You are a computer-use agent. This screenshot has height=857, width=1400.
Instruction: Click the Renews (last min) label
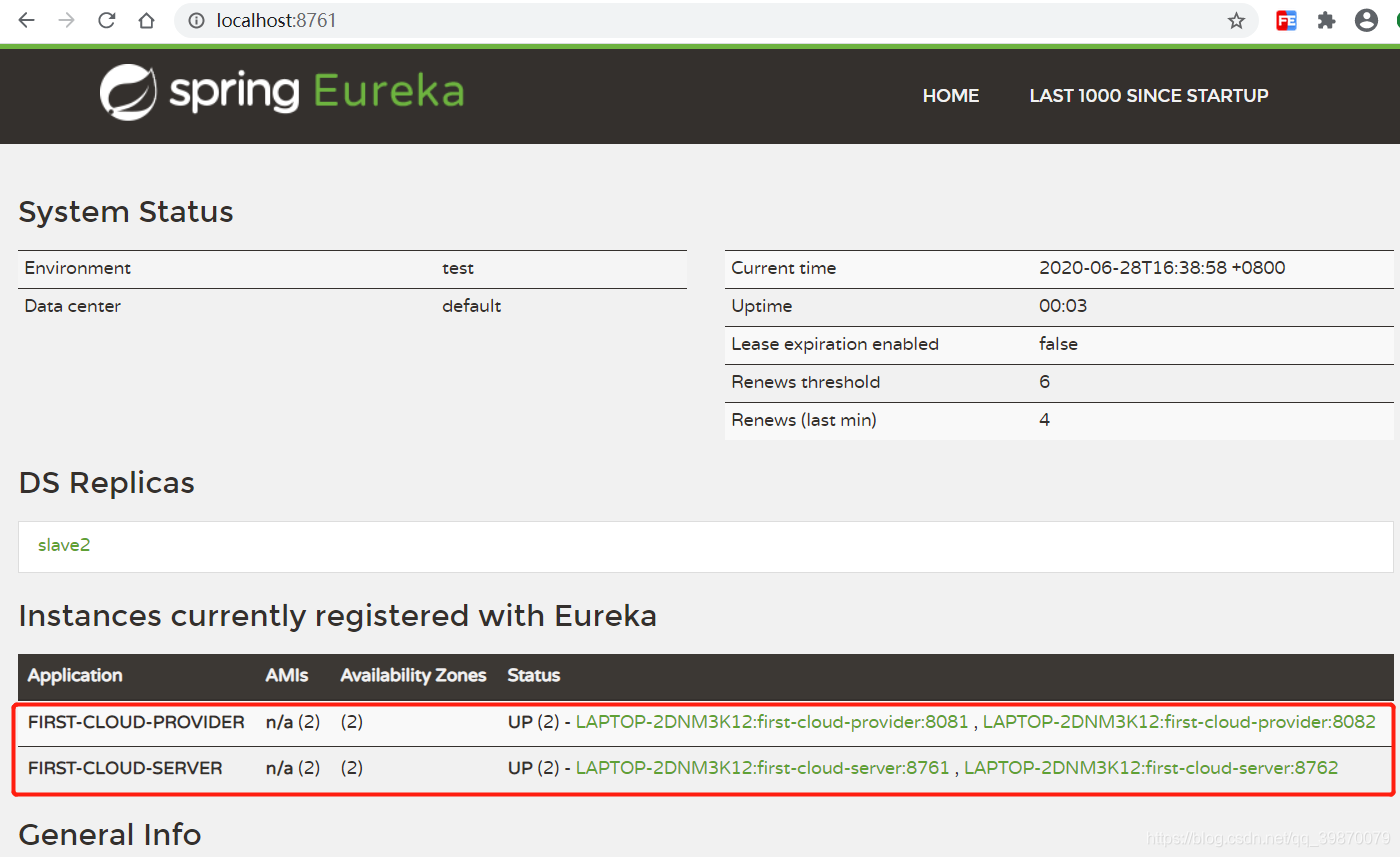pos(804,420)
